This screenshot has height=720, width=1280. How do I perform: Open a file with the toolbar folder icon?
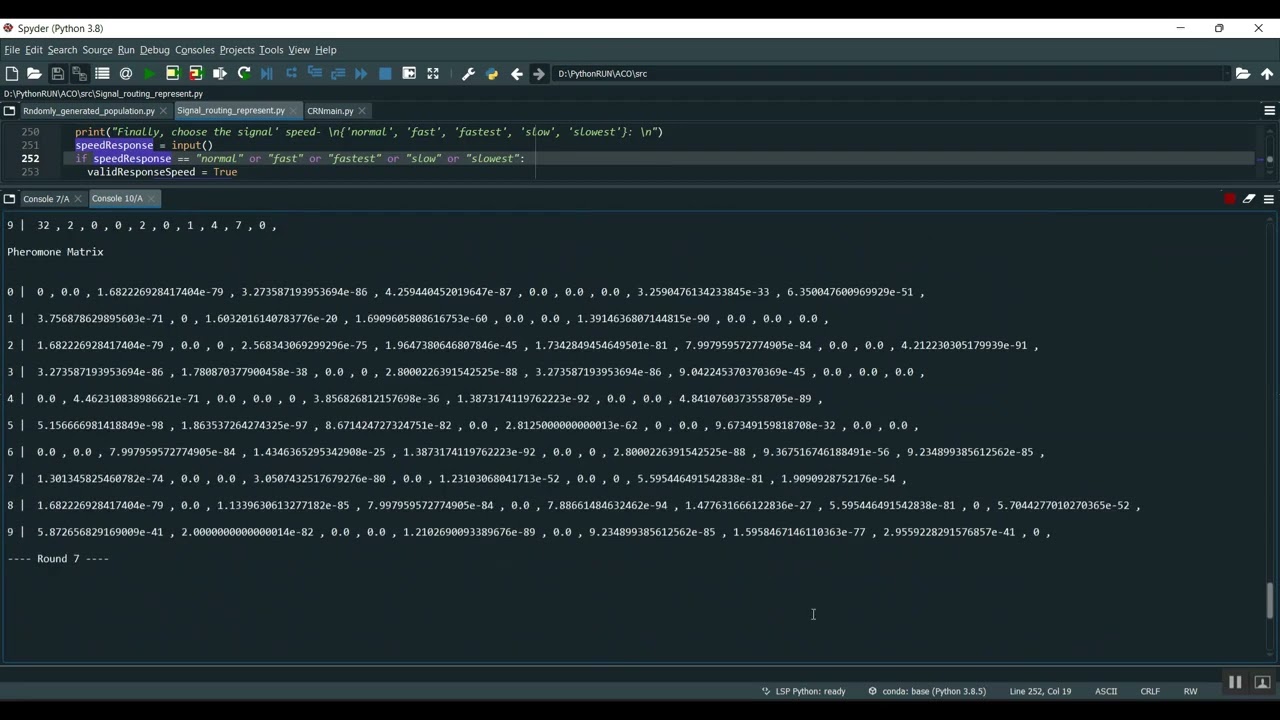coord(34,74)
